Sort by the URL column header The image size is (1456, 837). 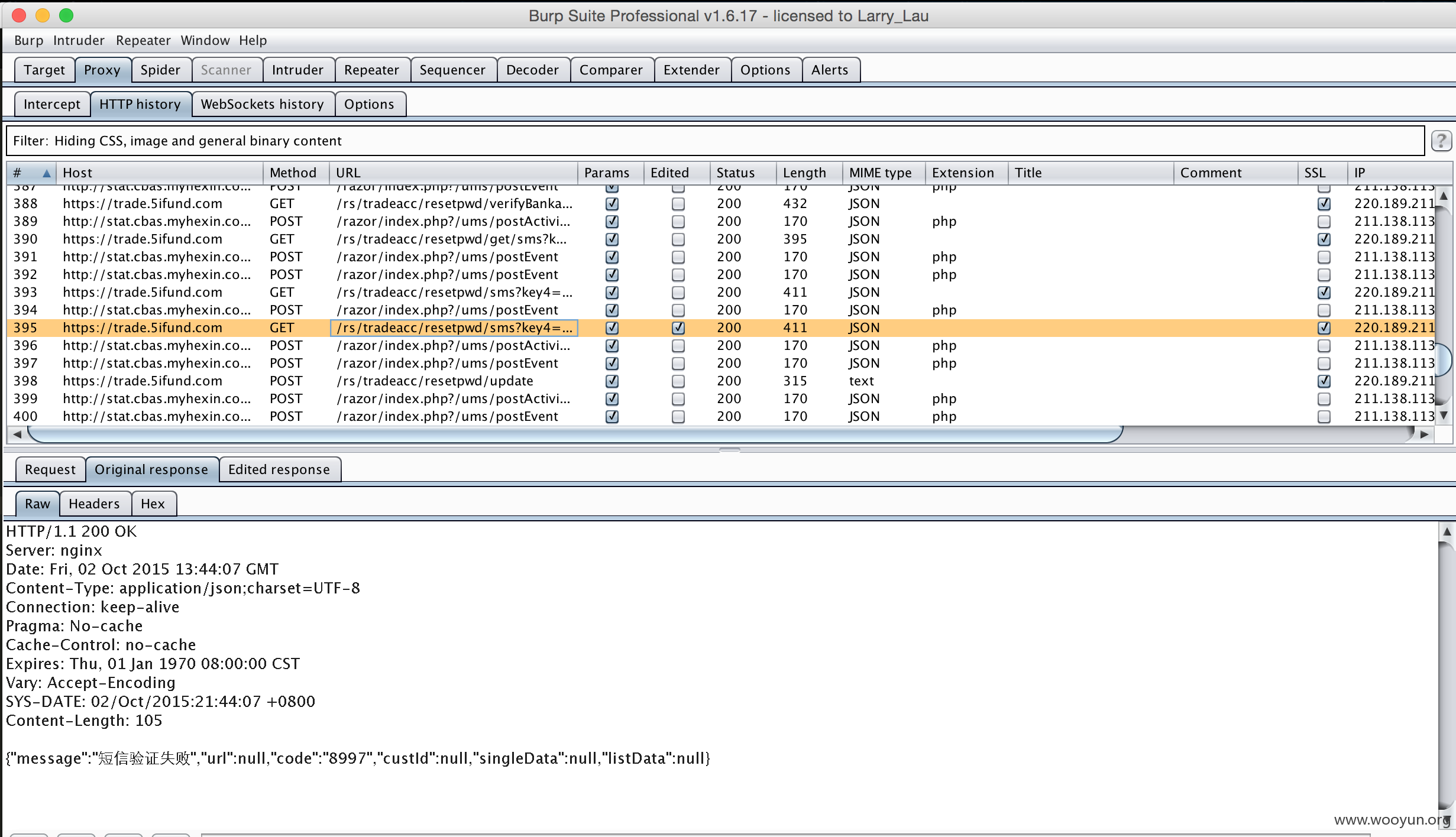(x=453, y=173)
